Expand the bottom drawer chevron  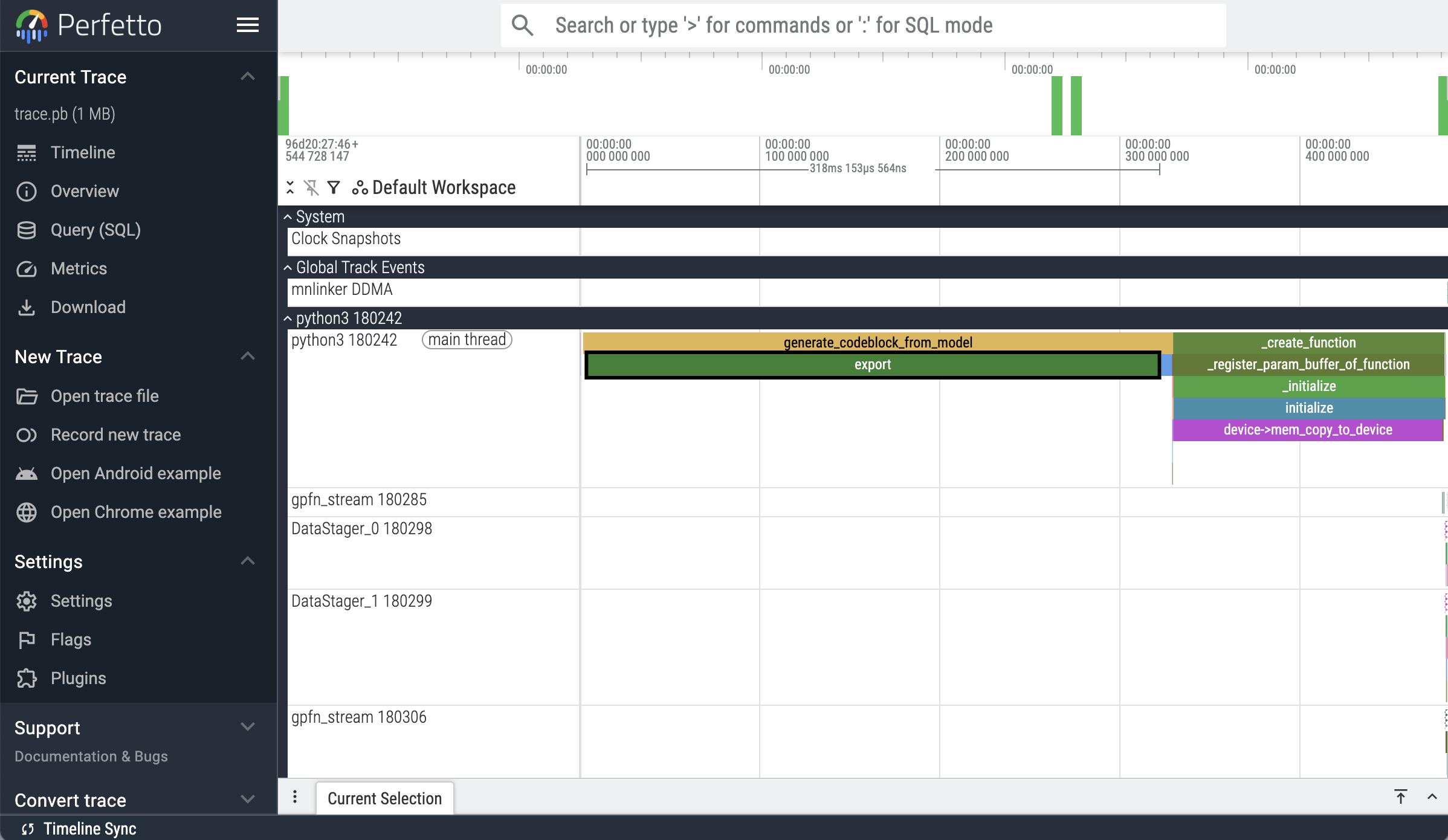(x=1432, y=796)
